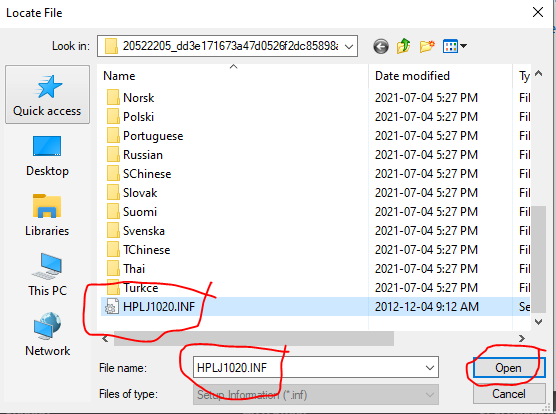Create a new folder
Viewport: 556px width, 414px height.
point(427,46)
